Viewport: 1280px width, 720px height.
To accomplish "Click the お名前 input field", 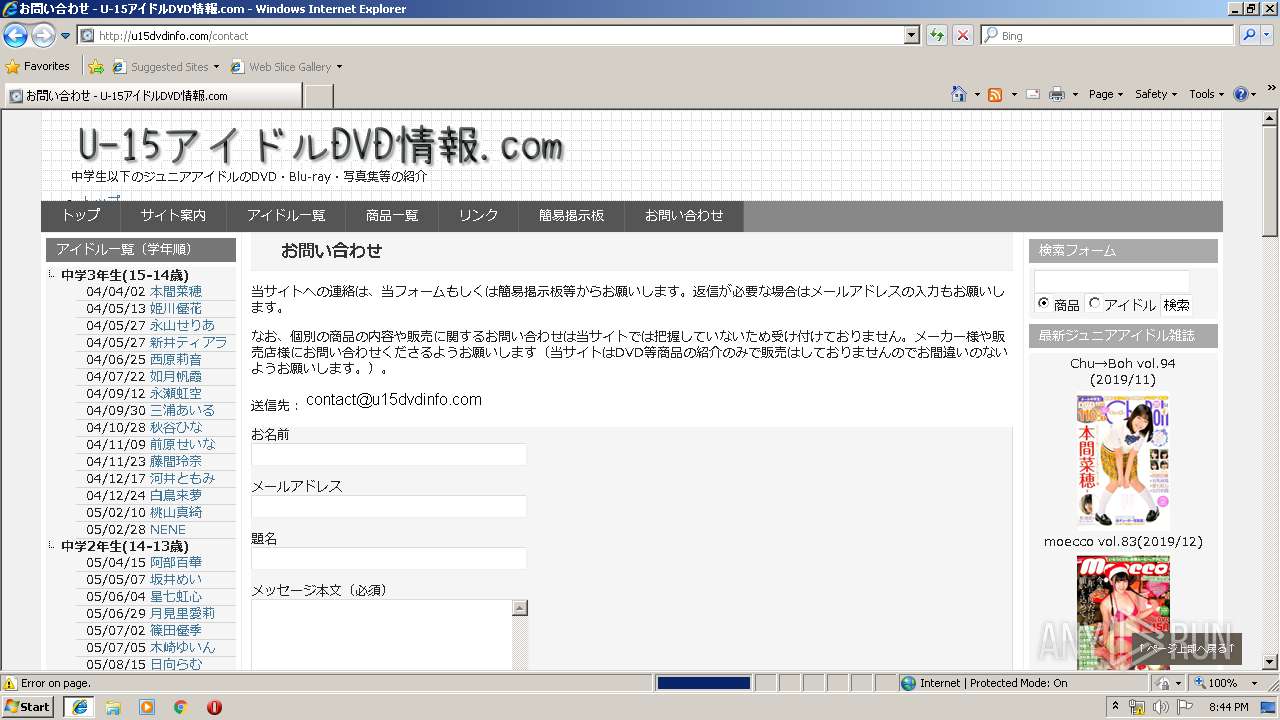I will click(x=388, y=455).
